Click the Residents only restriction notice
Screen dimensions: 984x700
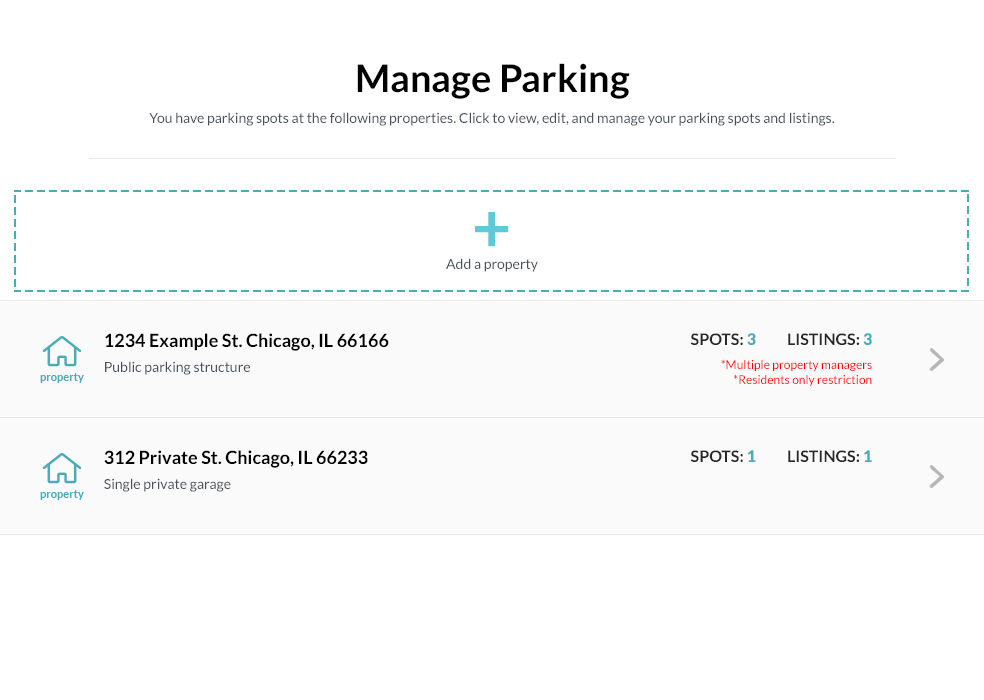point(802,380)
